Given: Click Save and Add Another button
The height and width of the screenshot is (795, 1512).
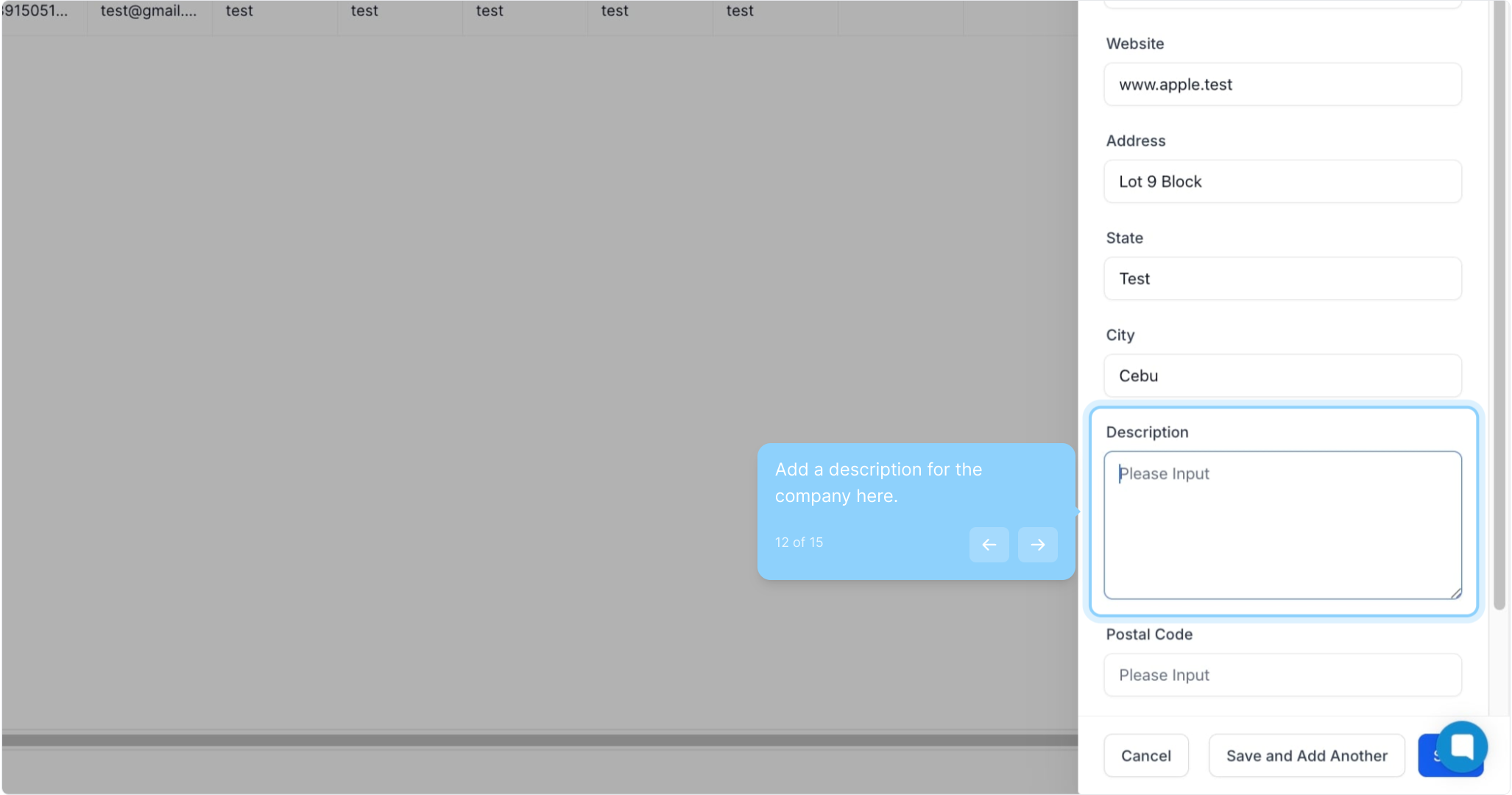Looking at the screenshot, I should [x=1306, y=755].
